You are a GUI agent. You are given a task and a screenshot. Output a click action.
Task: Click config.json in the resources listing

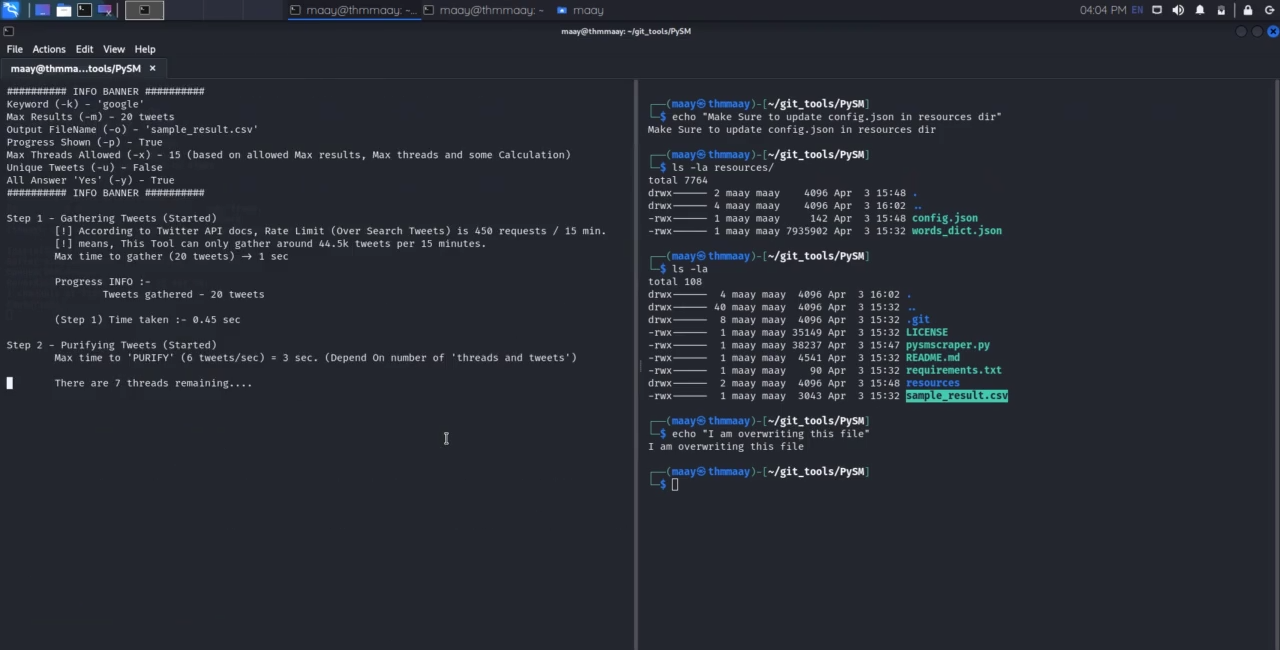click(945, 218)
